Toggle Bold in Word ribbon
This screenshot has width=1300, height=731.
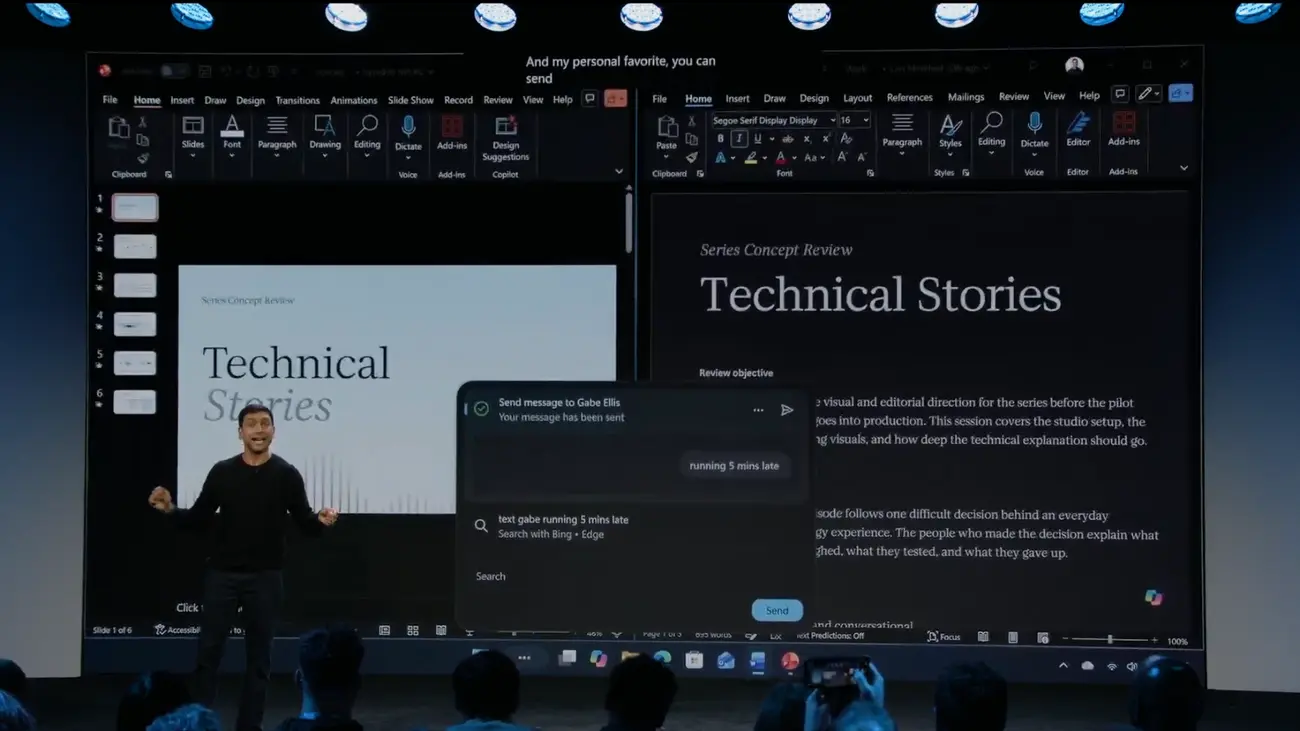click(720, 139)
